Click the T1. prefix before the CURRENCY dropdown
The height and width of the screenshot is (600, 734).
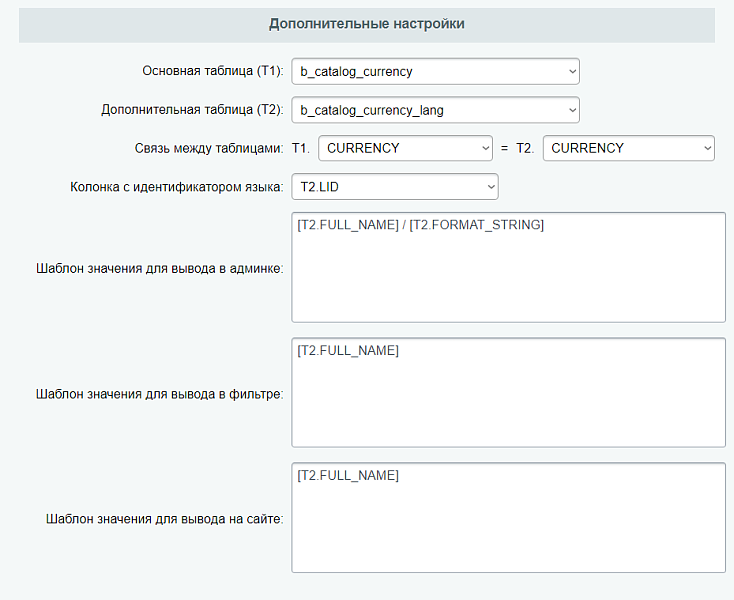(301, 148)
